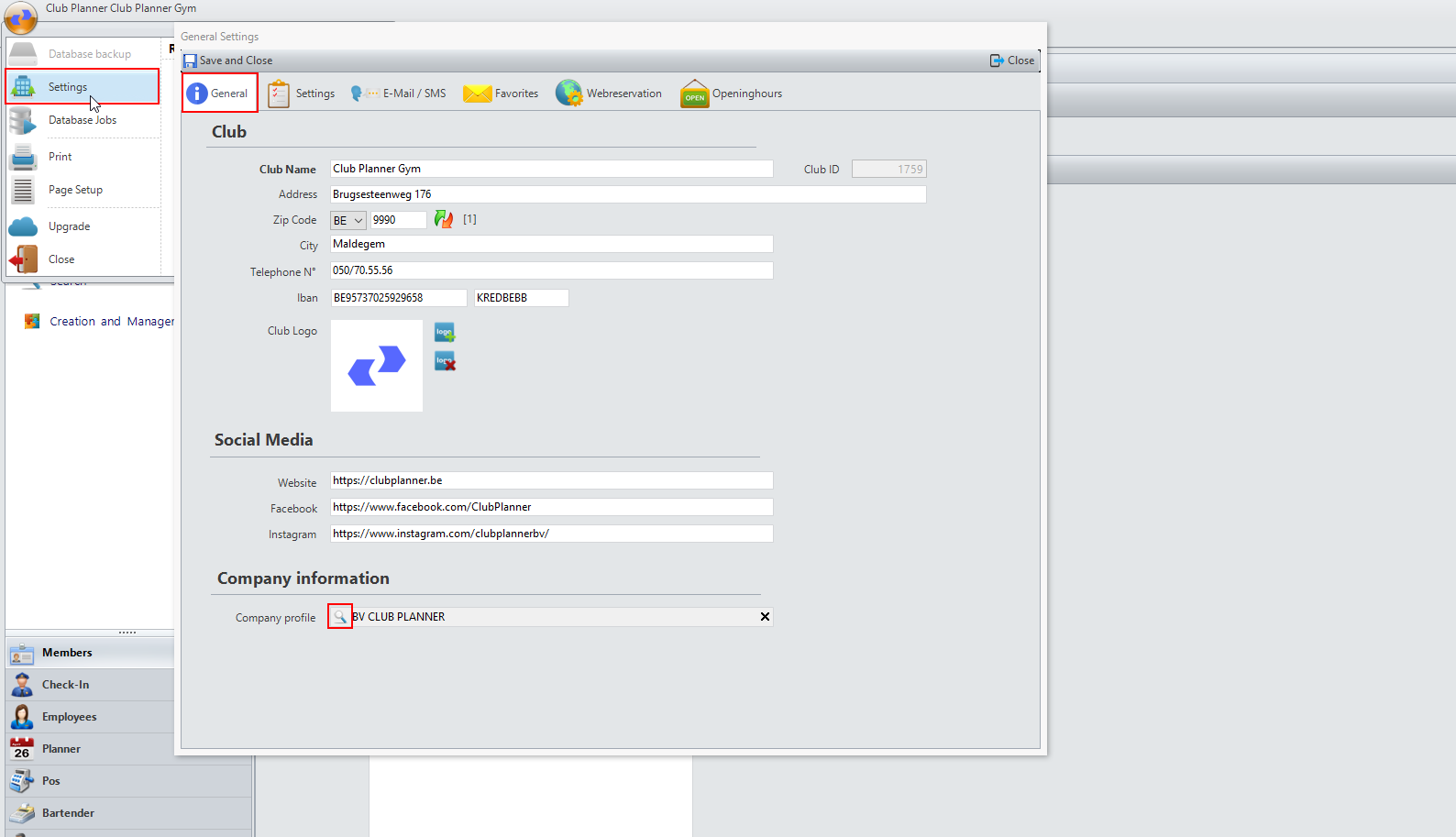The width and height of the screenshot is (1456, 837).
Task: Choose Database Jobs from the menu
Action: click(82, 120)
